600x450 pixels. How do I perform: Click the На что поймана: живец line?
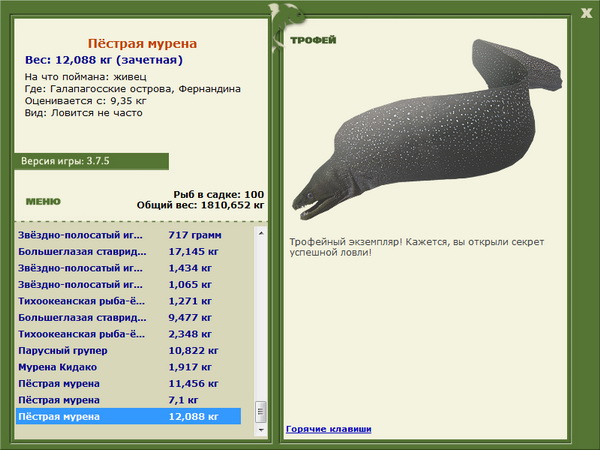click(x=86, y=77)
